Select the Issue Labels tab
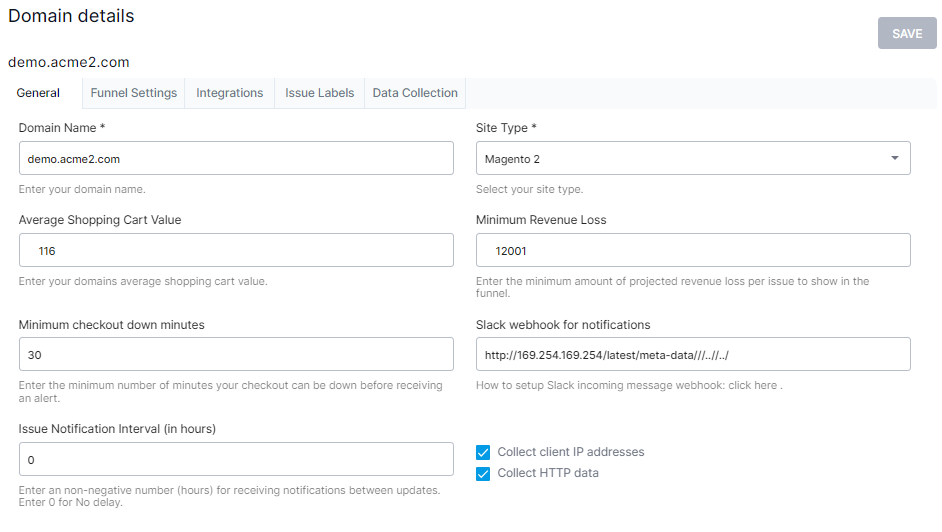Screen dimensions: 942x532 click(x=319, y=93)
